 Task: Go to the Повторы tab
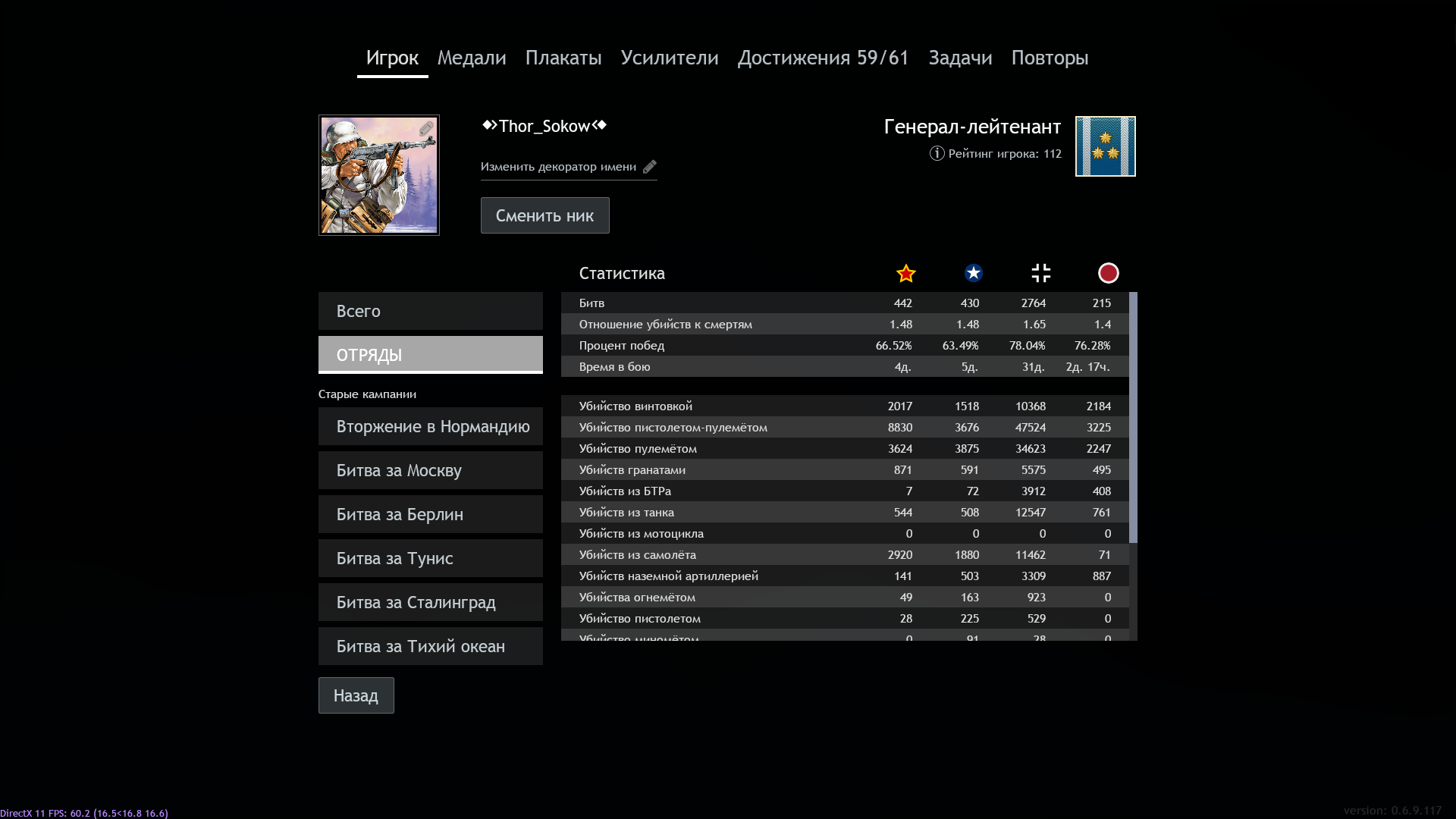[x=1050, y=58]
